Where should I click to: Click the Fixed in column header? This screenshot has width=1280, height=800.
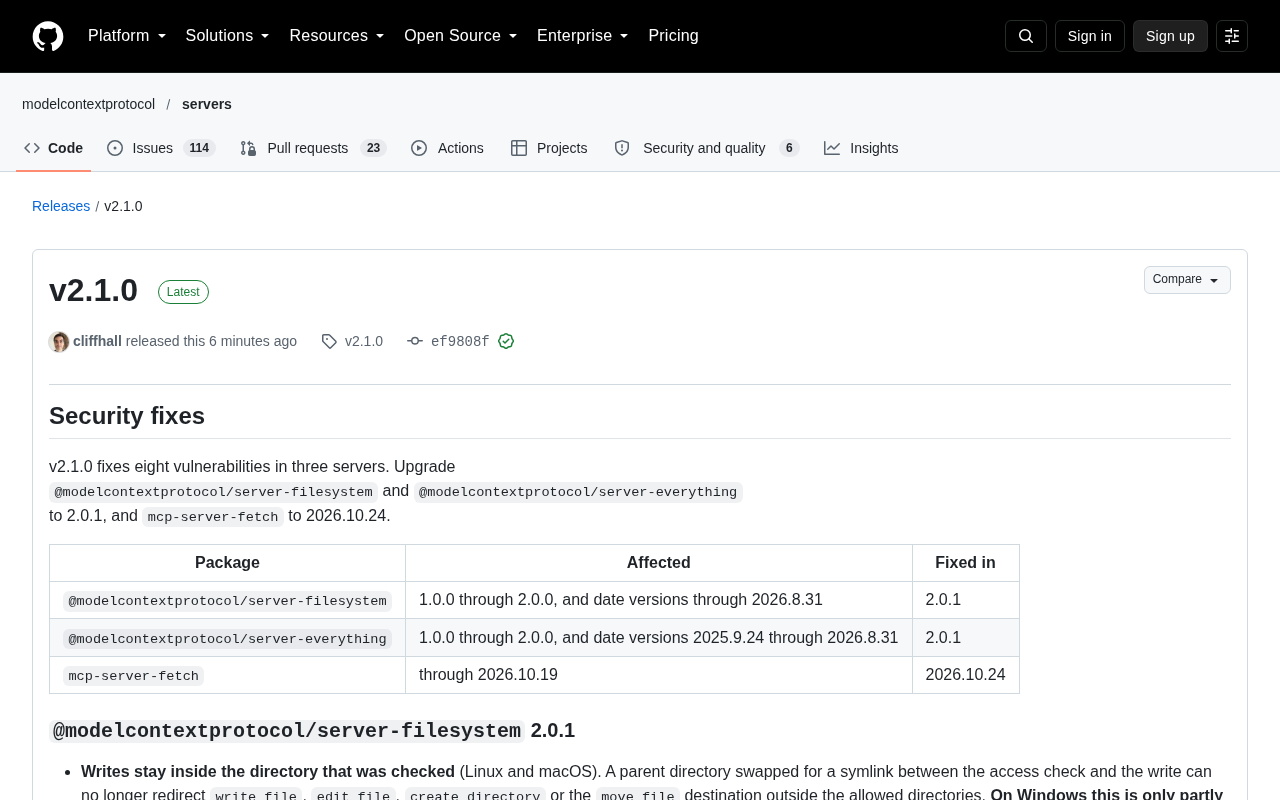965,563
